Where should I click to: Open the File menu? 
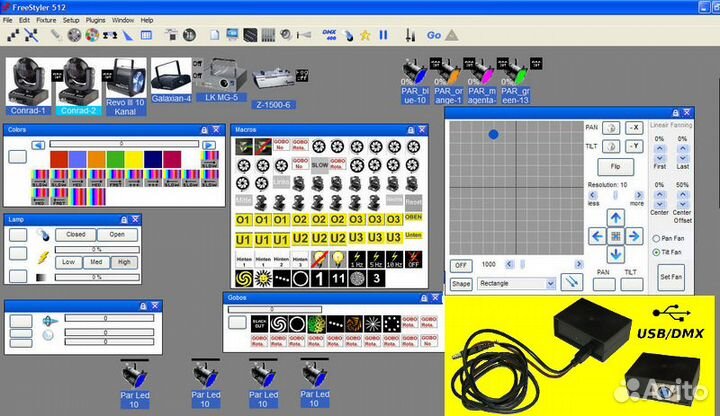(7, 20)
